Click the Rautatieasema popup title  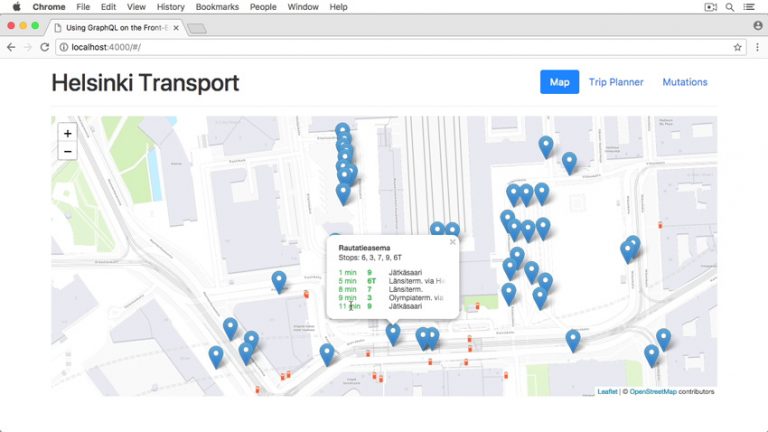click(x=364, y=248)
